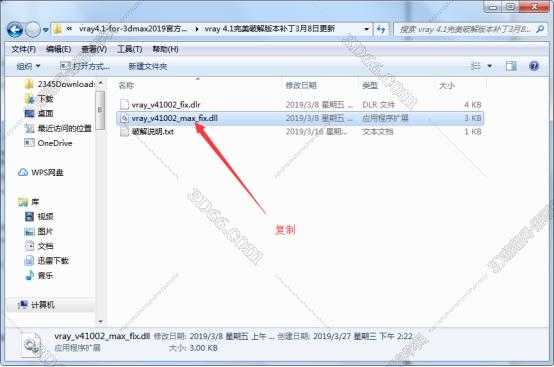Select 库 library node
This screenshot has width=554, height=367.
pos(35,202)
